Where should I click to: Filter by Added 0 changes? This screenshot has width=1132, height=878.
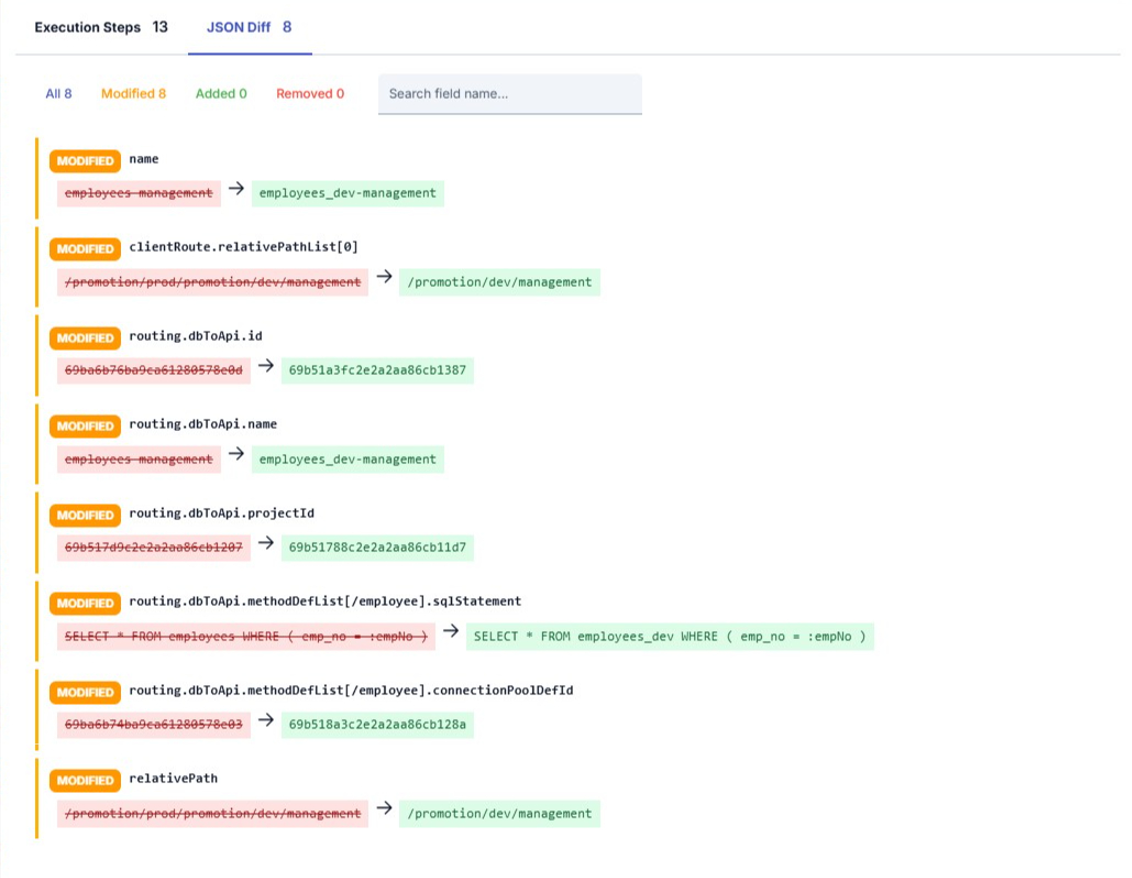coord(221,94)
